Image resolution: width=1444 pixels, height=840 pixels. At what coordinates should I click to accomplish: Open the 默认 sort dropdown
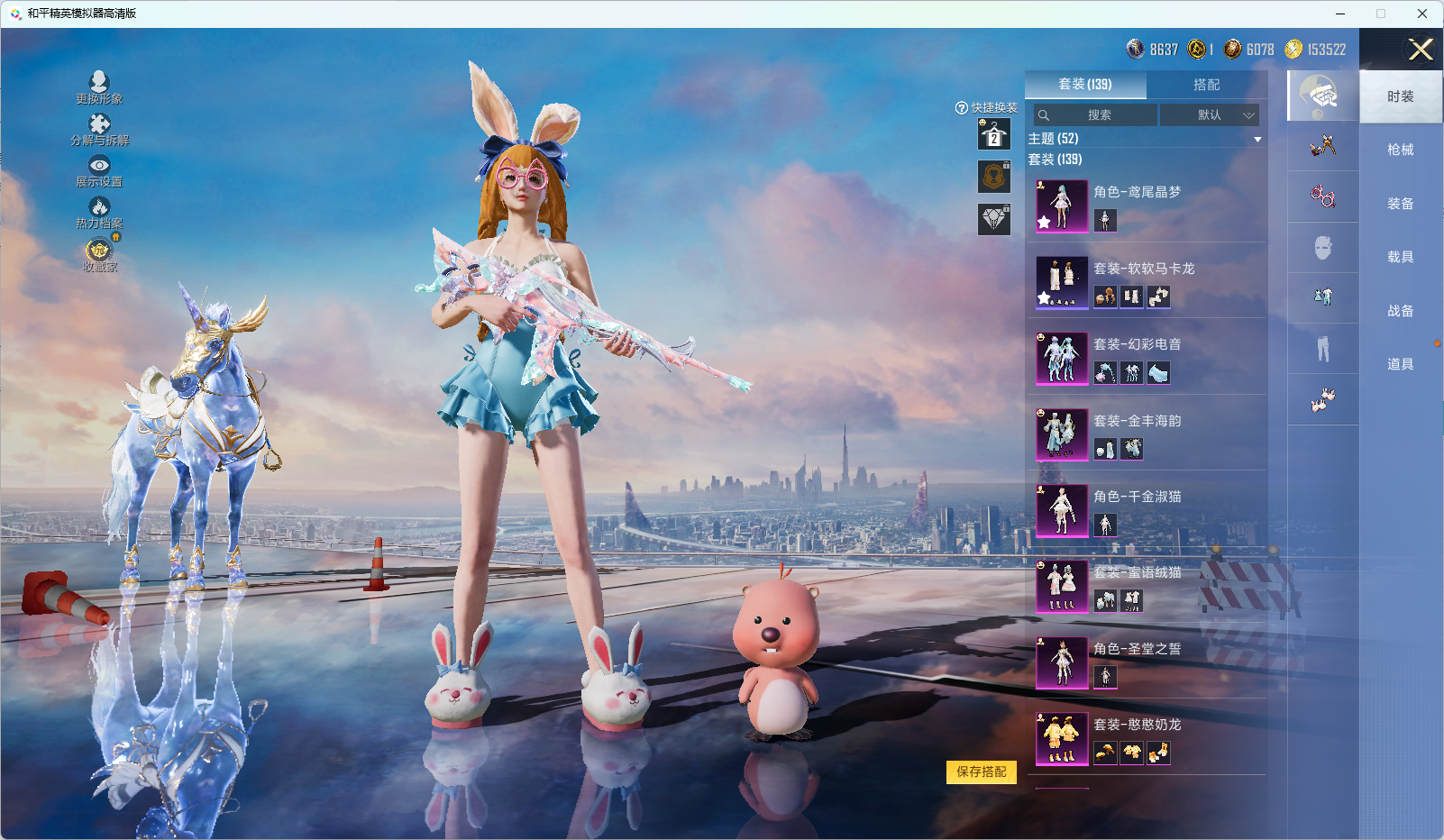(1209, 115)
